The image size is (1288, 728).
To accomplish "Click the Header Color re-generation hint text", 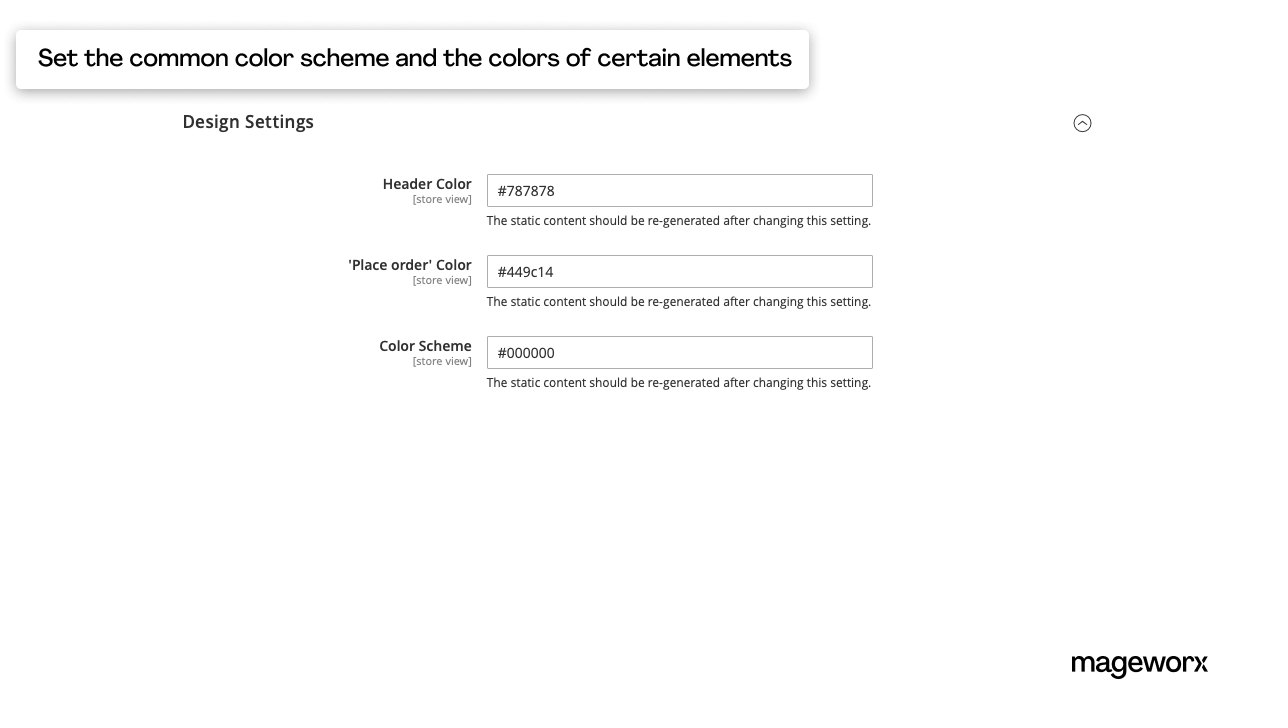I will [679, 220].
